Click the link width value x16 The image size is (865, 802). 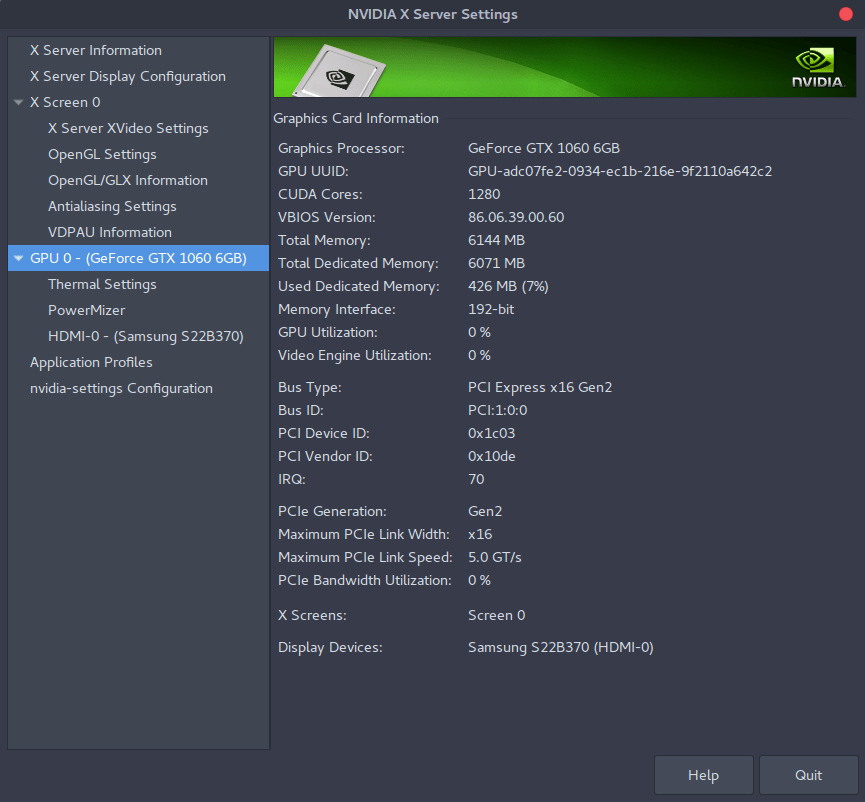coord(480,534)
